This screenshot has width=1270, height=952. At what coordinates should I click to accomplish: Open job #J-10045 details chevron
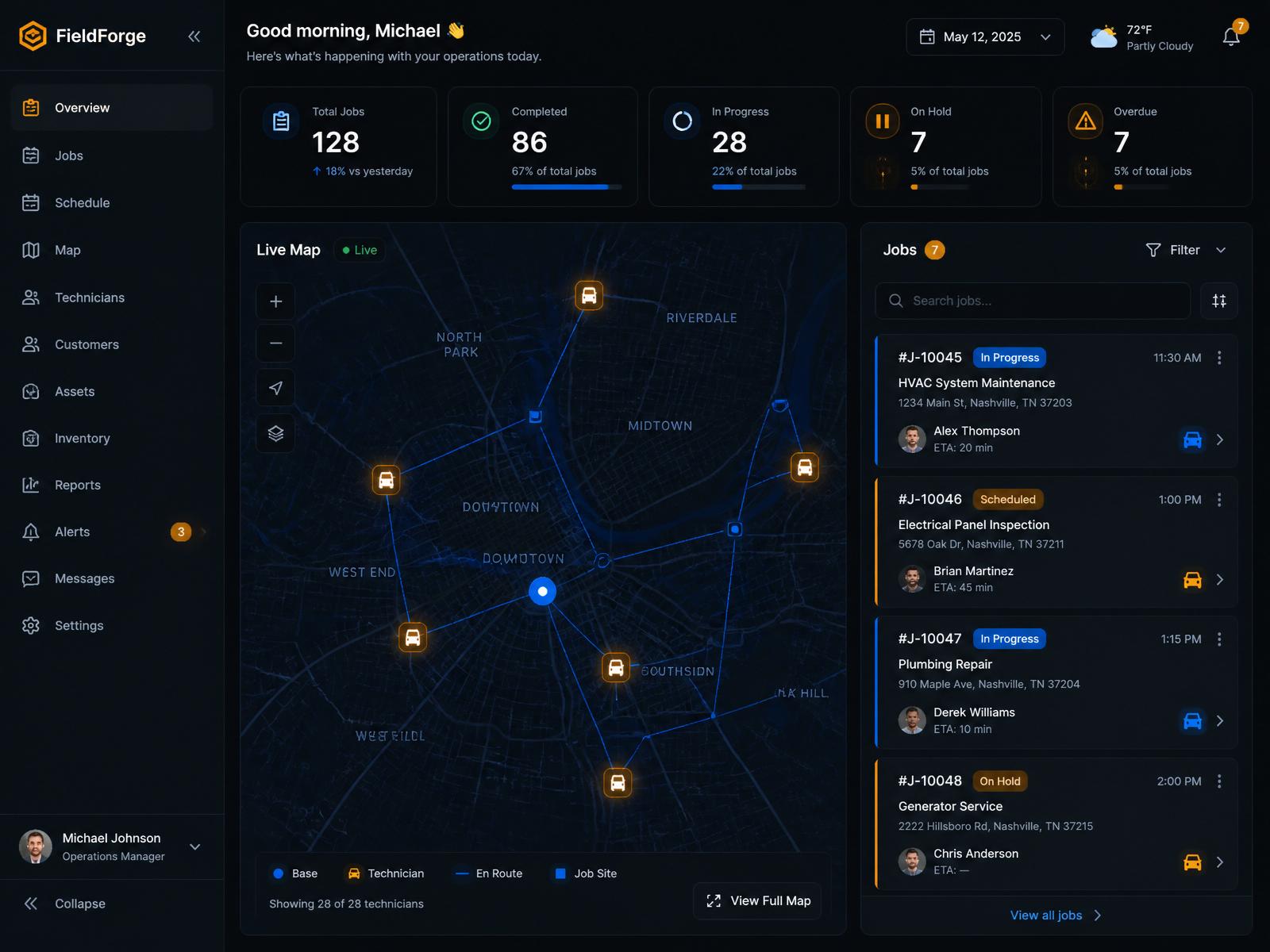point(1220,440)
